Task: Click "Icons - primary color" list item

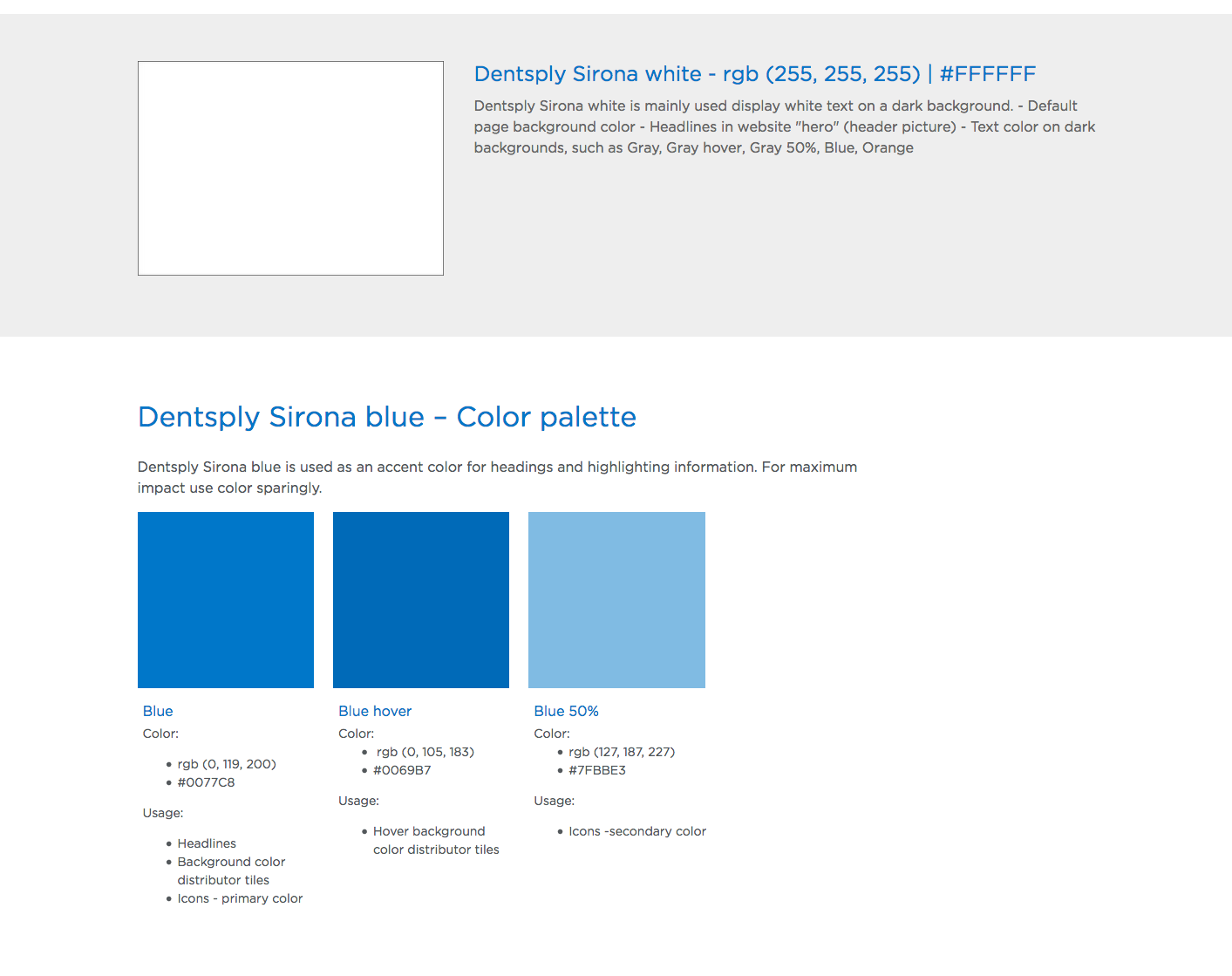Action: click(x=240, y=898)
